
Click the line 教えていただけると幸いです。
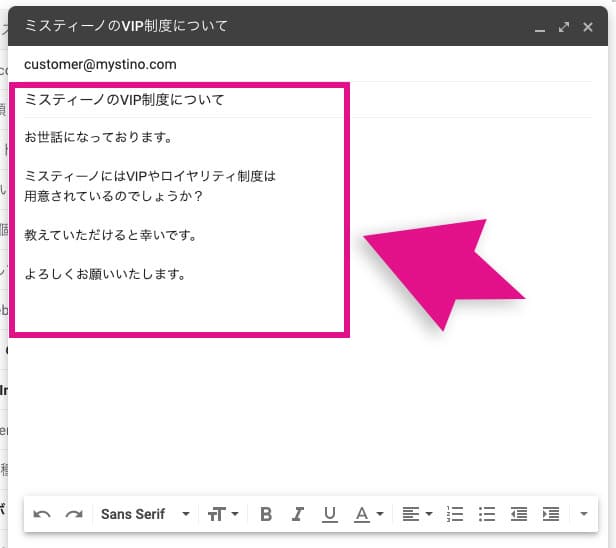click(x=111, y=235)
